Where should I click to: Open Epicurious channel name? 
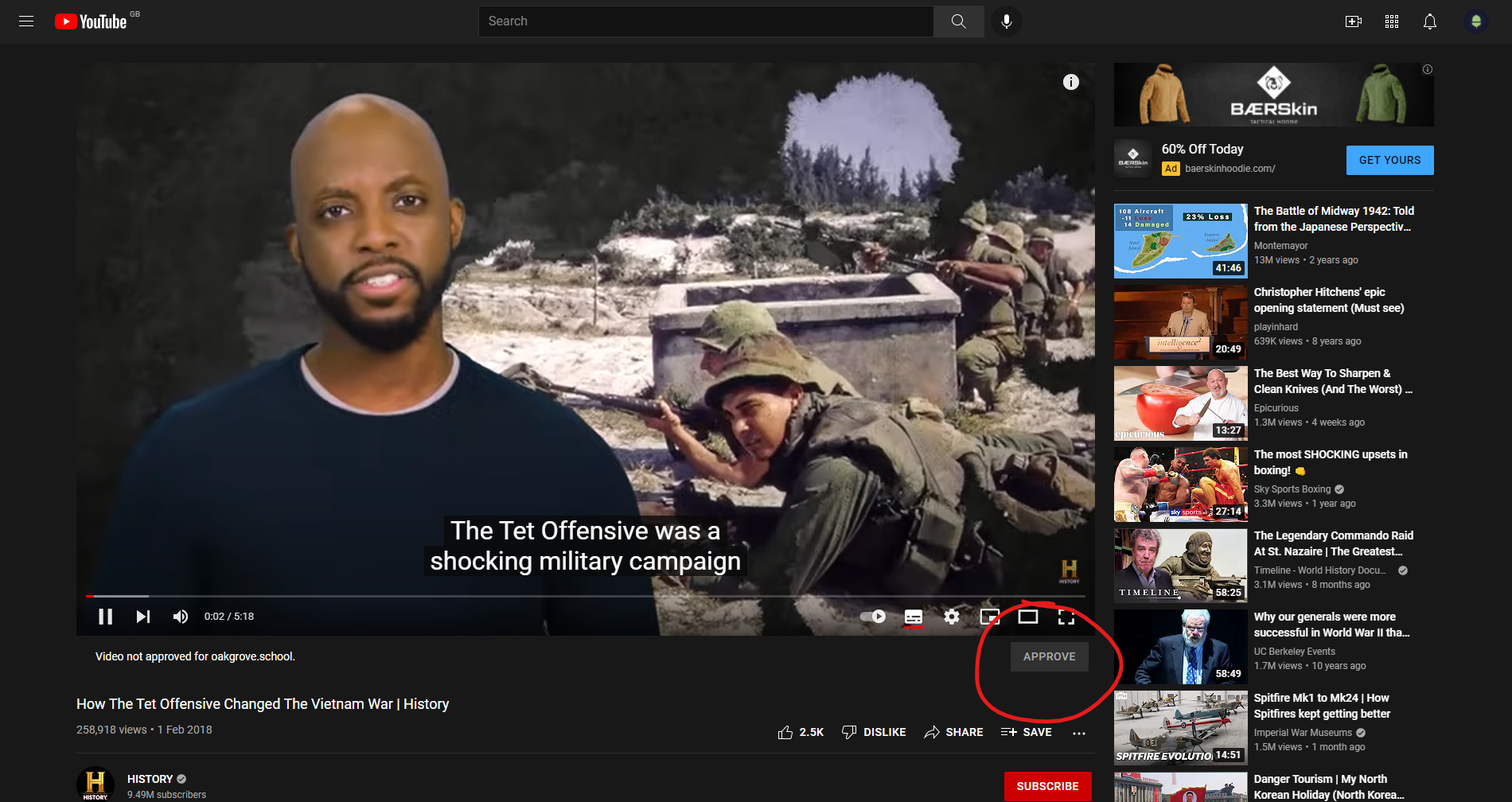(x=1276, y=408)
